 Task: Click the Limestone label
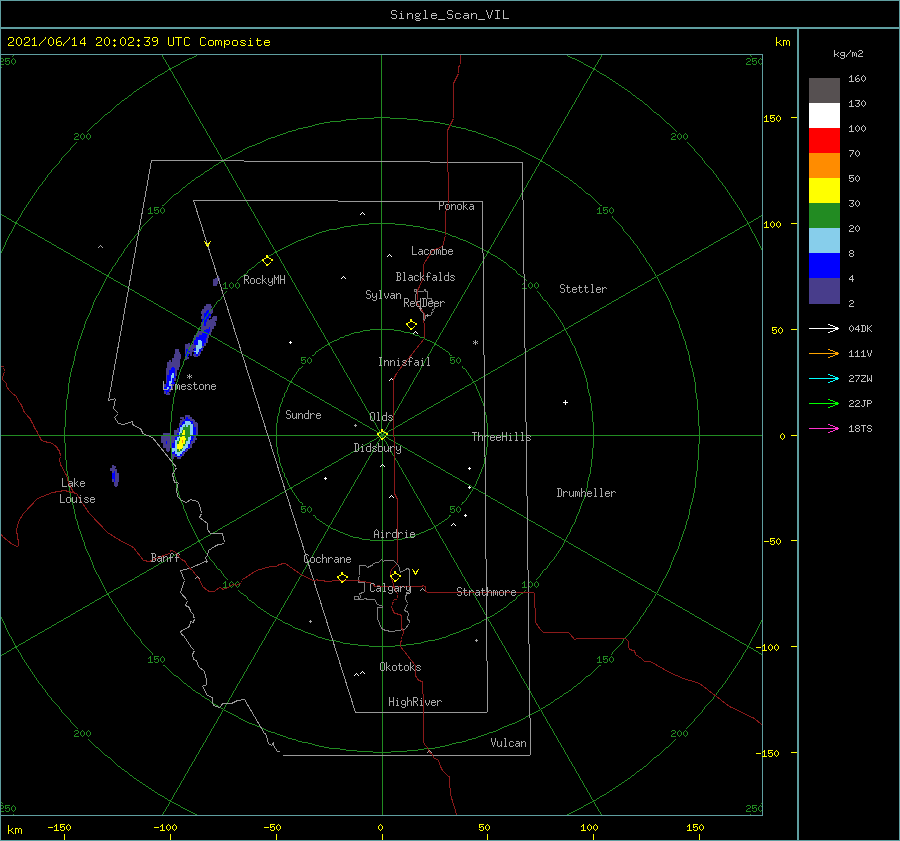pyautogui.click(x=189, y=386)
